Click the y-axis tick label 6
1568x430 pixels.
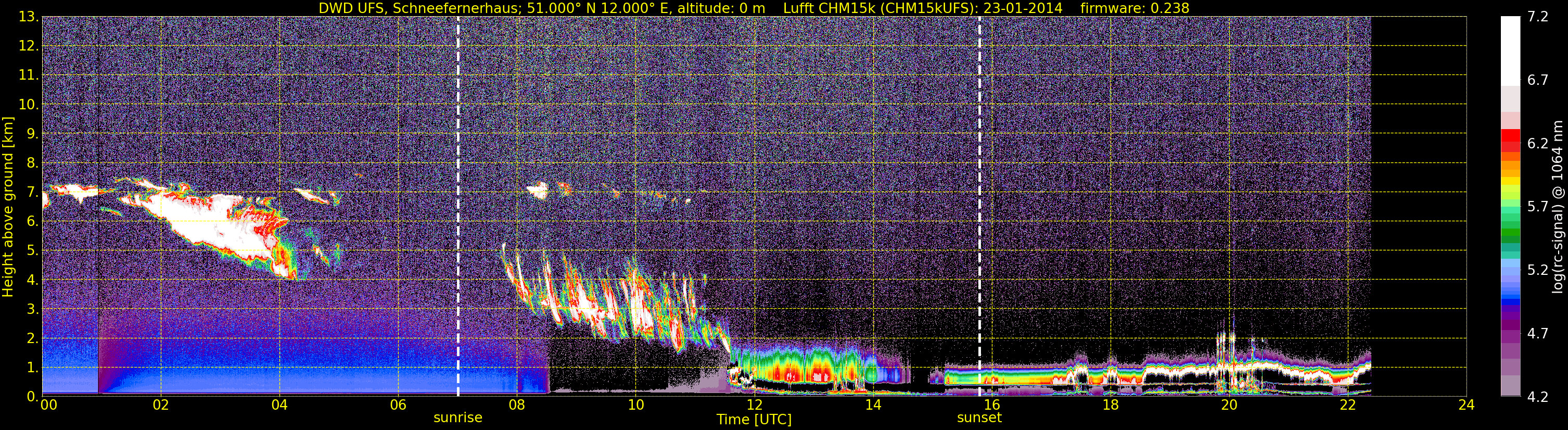point(32,221)
